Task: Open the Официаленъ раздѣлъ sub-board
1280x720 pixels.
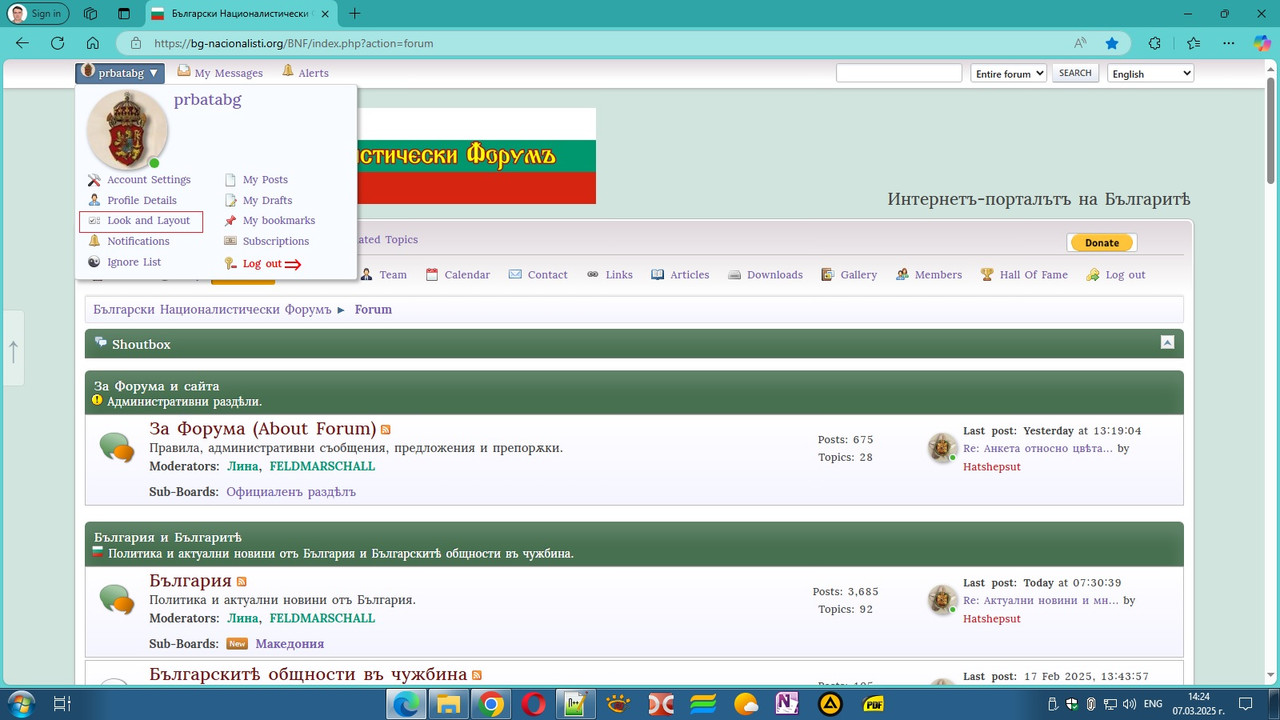Action: pyautogui.click(x=291, y=492)
